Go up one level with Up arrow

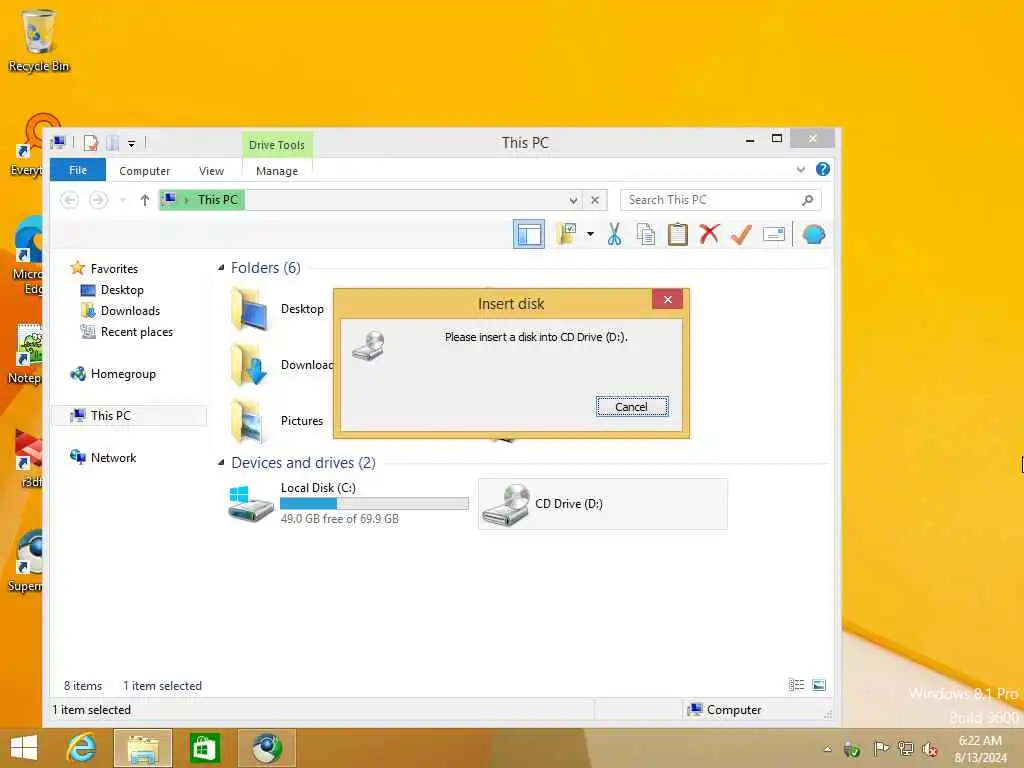coord(144,200)
